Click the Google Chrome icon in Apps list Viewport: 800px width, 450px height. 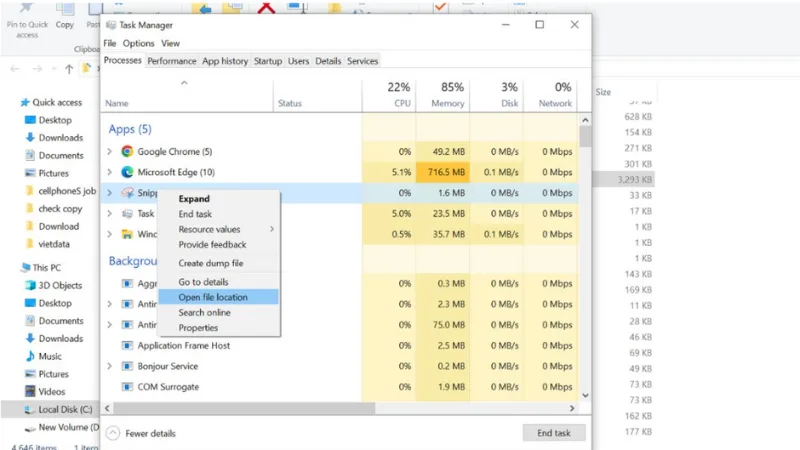pyautogui.click(x=128, y=152)
